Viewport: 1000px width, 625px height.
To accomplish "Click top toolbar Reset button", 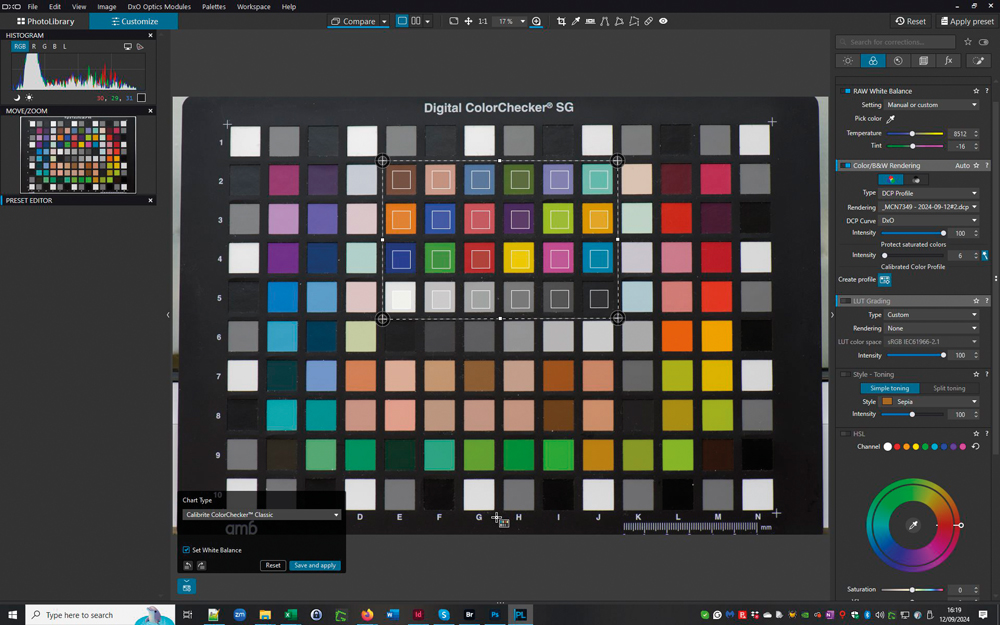I will coord(910,21).
